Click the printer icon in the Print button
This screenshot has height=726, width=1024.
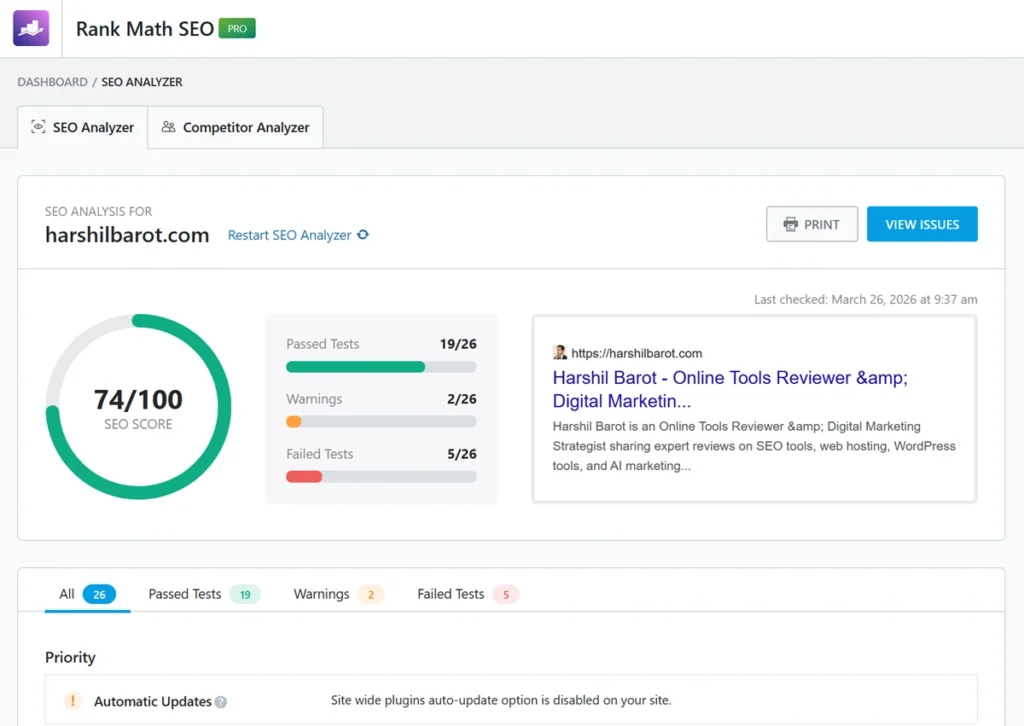pyautogui.click(x=791, y=224)
